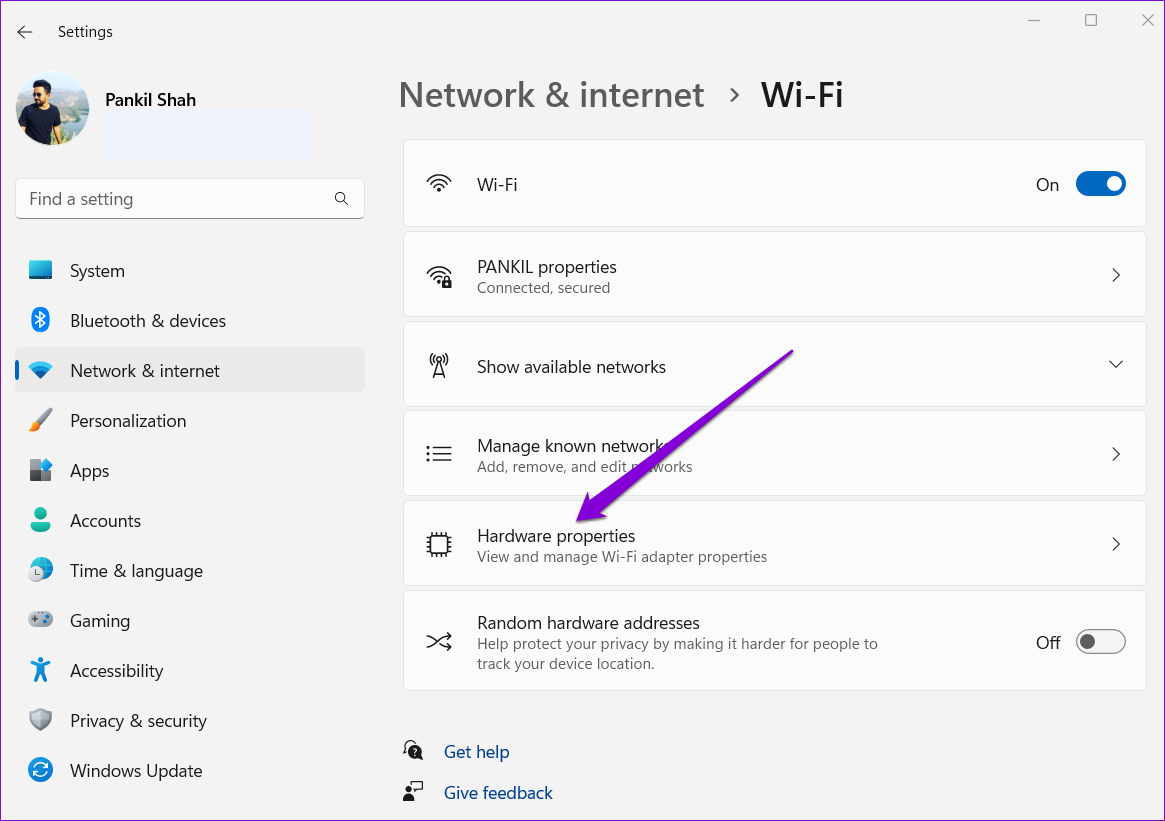Click the System monitor icon in sidebar

(40, 271)
